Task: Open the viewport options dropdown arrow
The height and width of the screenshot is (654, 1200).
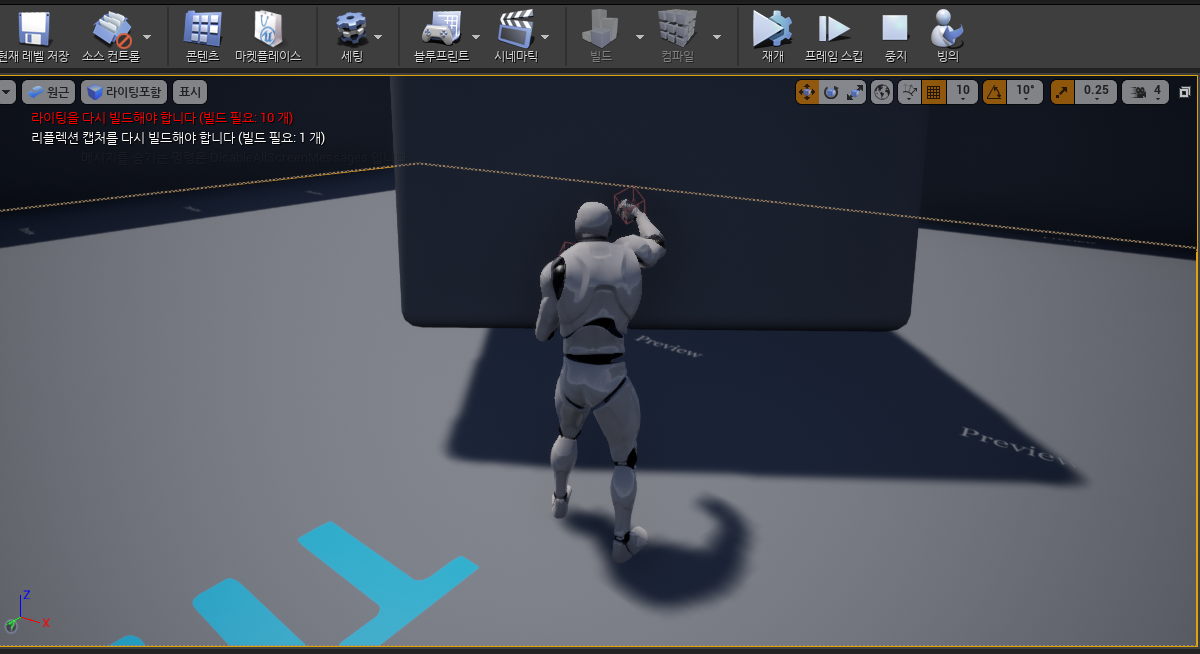Action: coord(7,92)
